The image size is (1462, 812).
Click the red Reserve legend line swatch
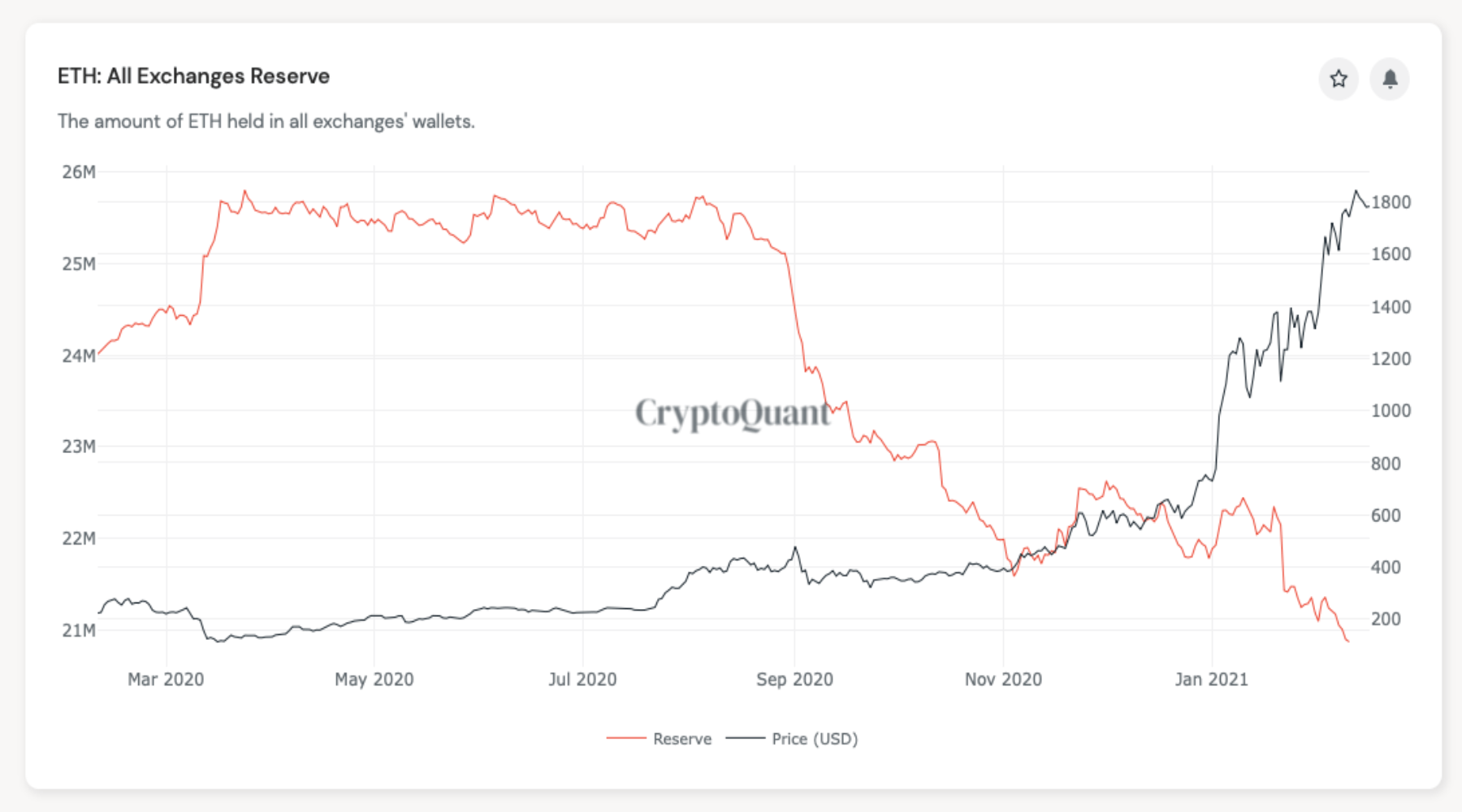point(626,738)
